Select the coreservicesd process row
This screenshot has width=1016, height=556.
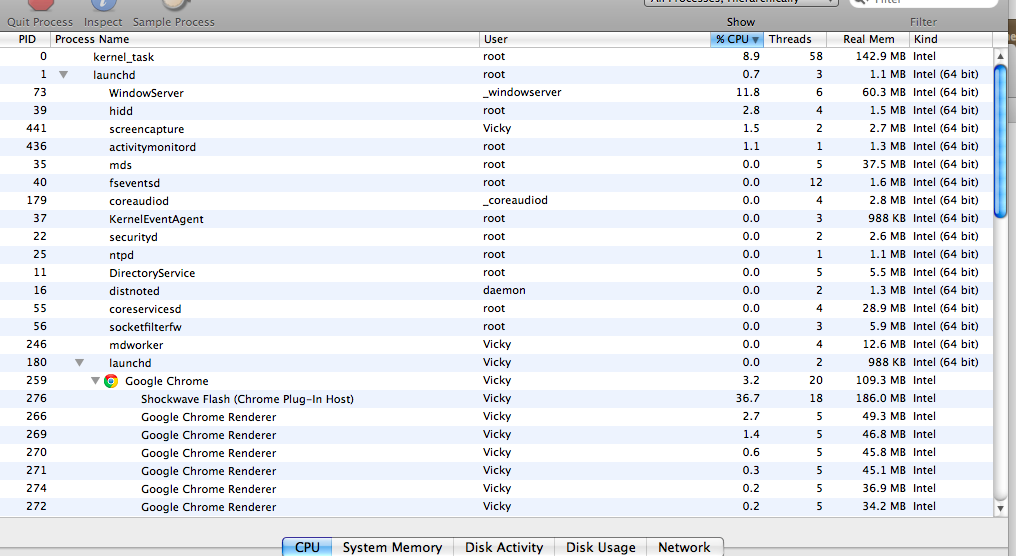(x=496, y=309)
